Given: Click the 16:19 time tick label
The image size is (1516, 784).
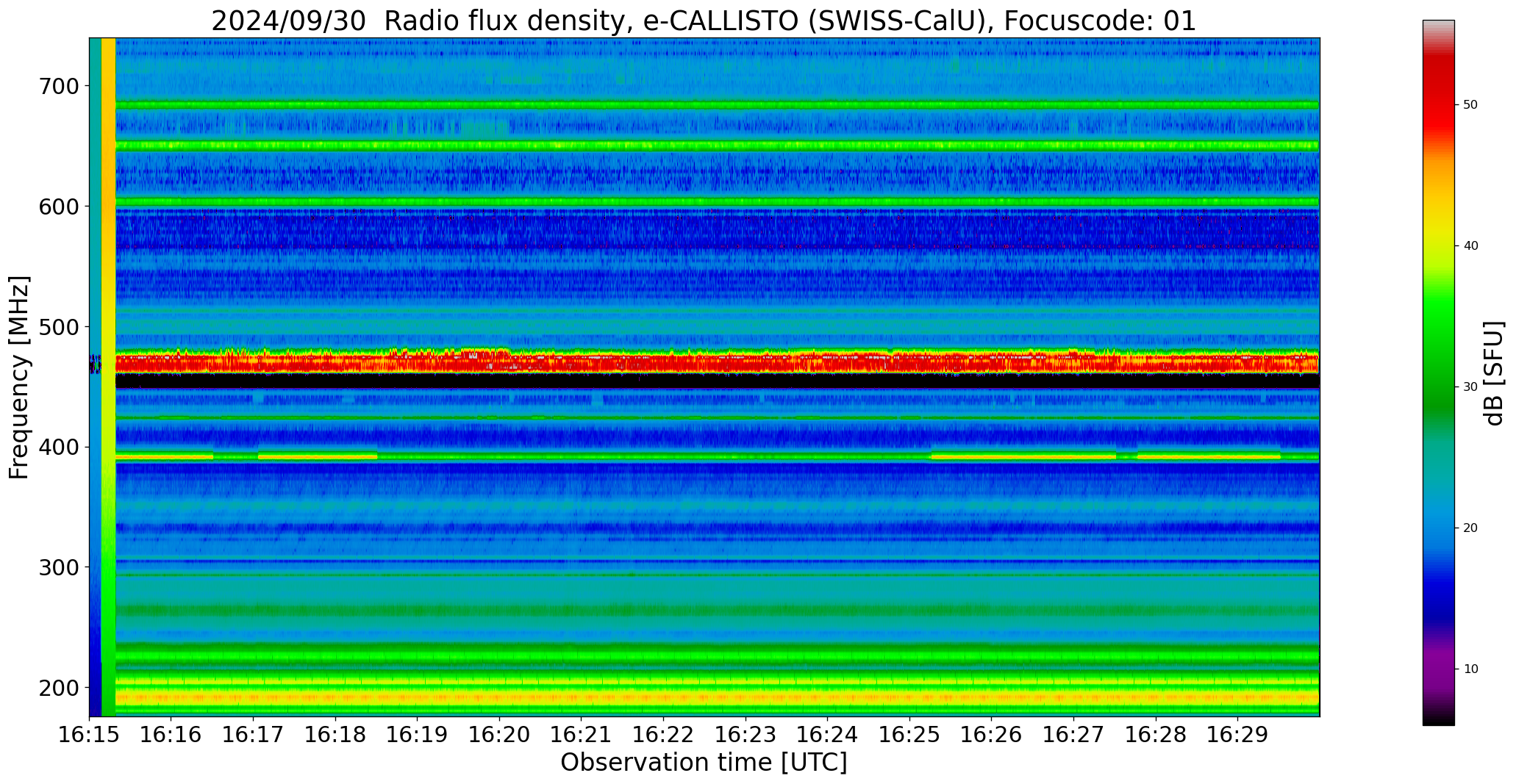Looking at the screenshot, I should point(418,734).
